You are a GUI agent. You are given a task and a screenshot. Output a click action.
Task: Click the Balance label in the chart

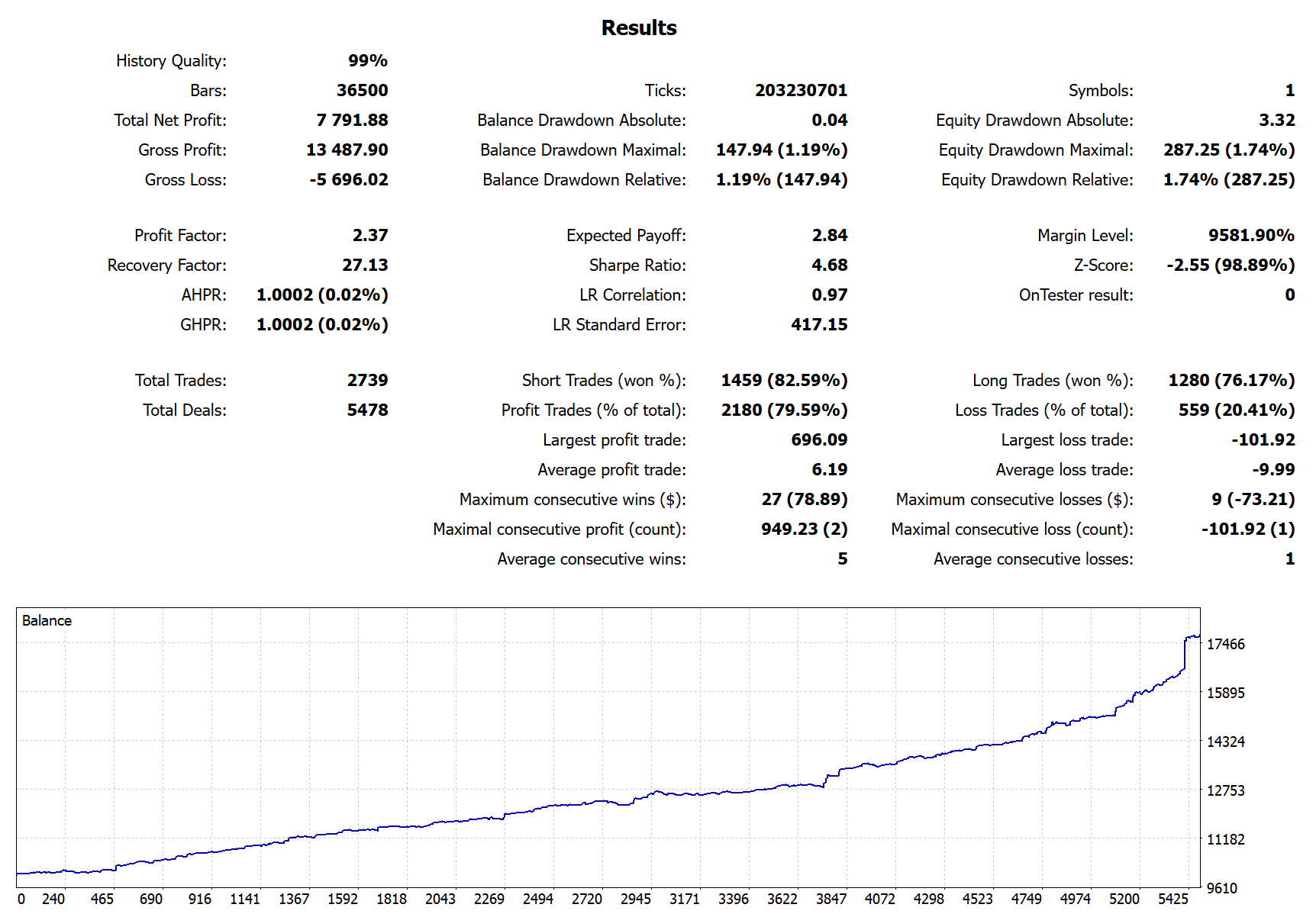tap(47, 620)
